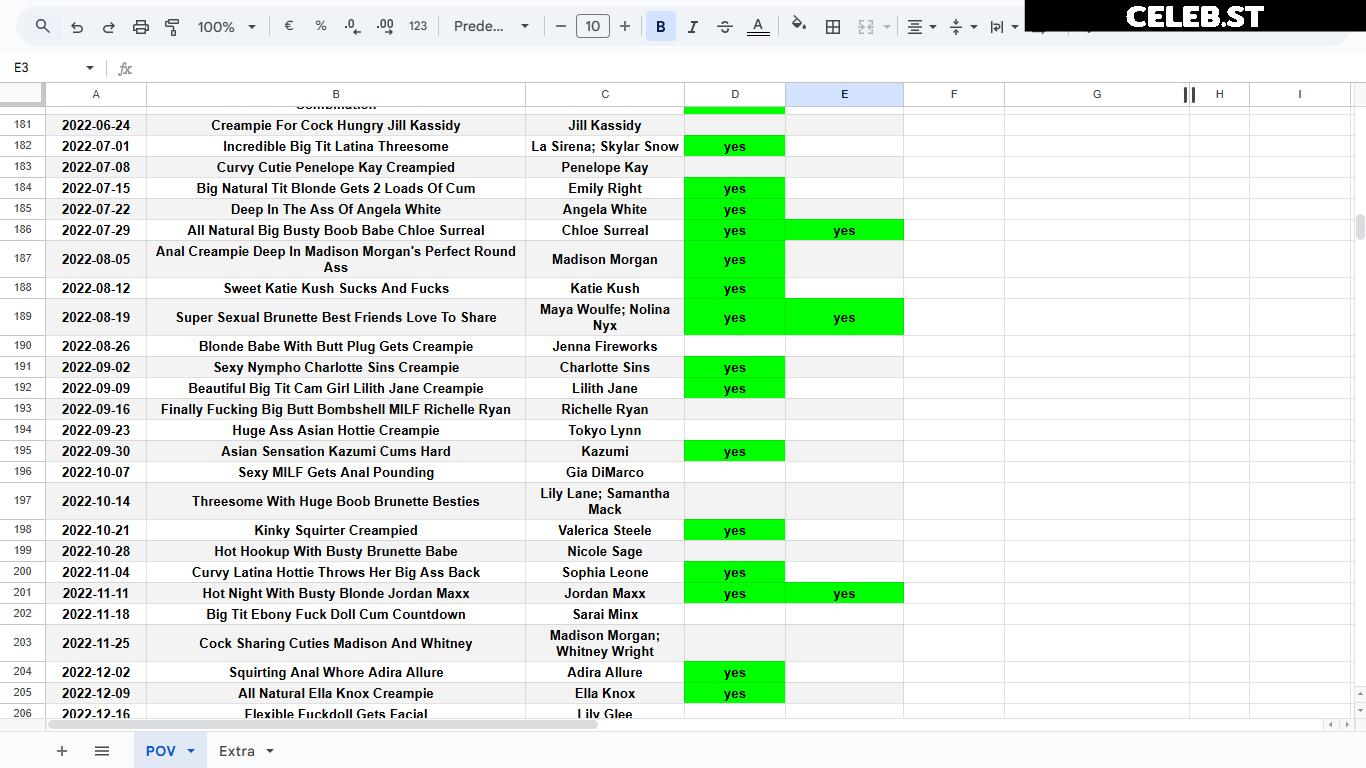Toggle strikethrough formatting
The height and width of the screenshot is (768, 1366).
725,27
